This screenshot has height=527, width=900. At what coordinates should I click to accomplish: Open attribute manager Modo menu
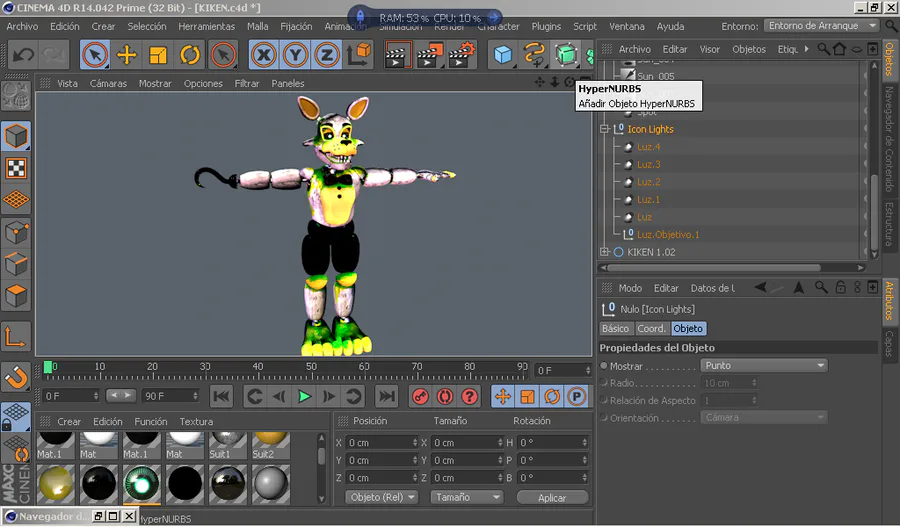pyautogui.click(x=630, y=288)
